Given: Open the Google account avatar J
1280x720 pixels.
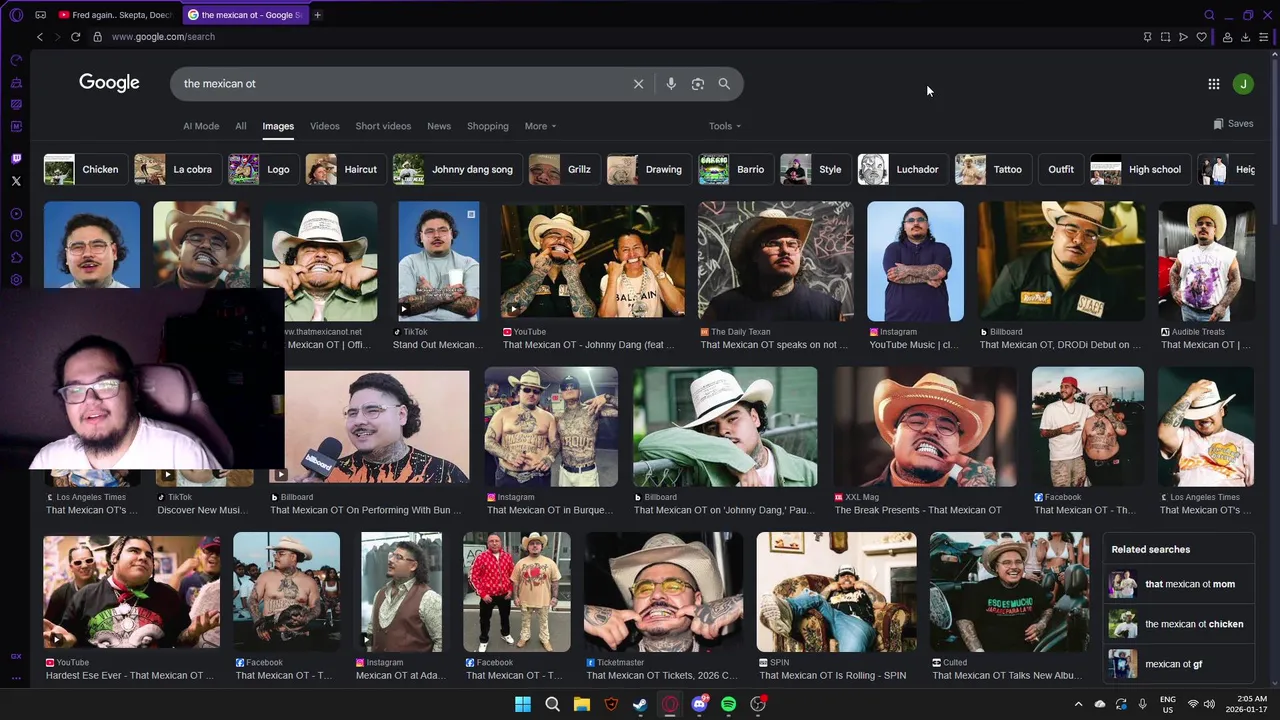Looking at the screenshot, I should [x=1243, y=84].
